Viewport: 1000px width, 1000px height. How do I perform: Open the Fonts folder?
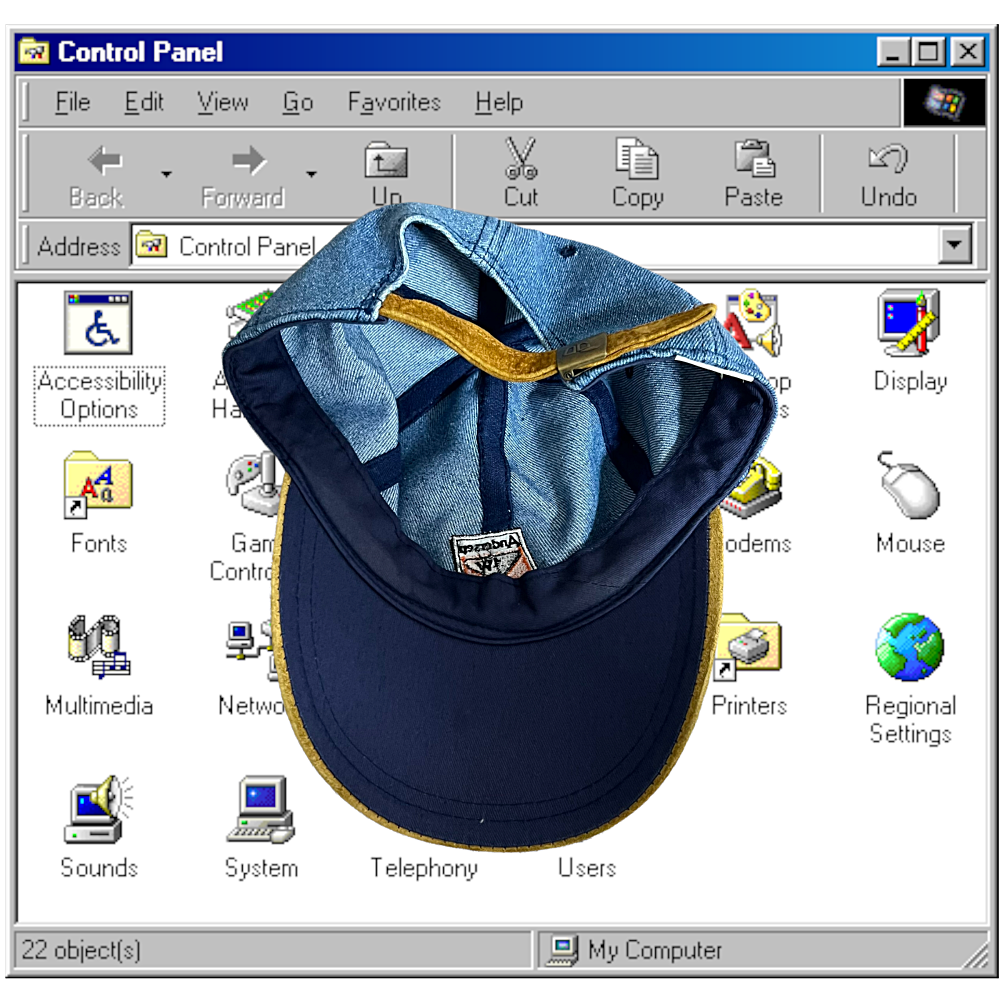coord(98,485)
